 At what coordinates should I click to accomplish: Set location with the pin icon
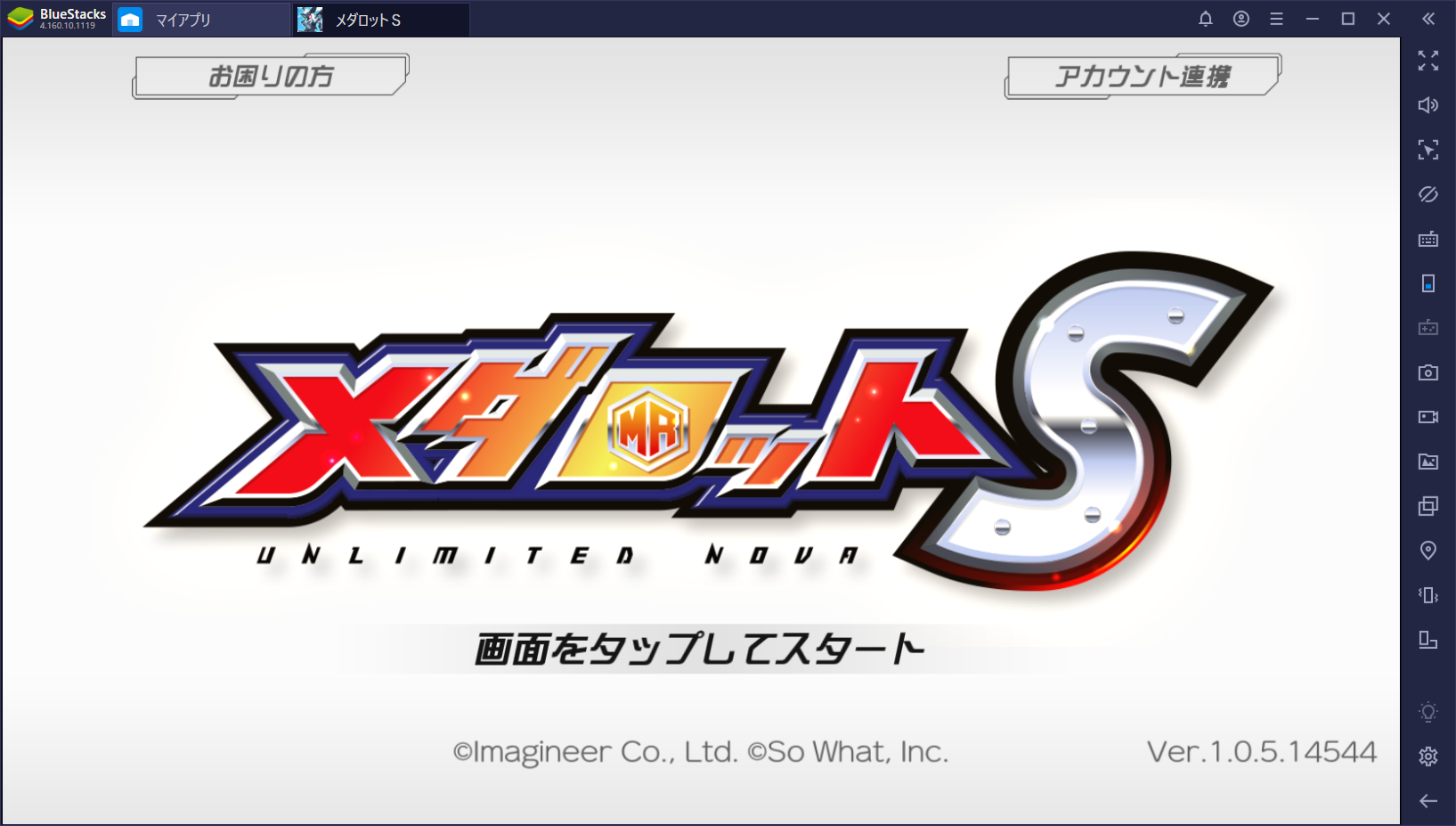click(1428, 551)
